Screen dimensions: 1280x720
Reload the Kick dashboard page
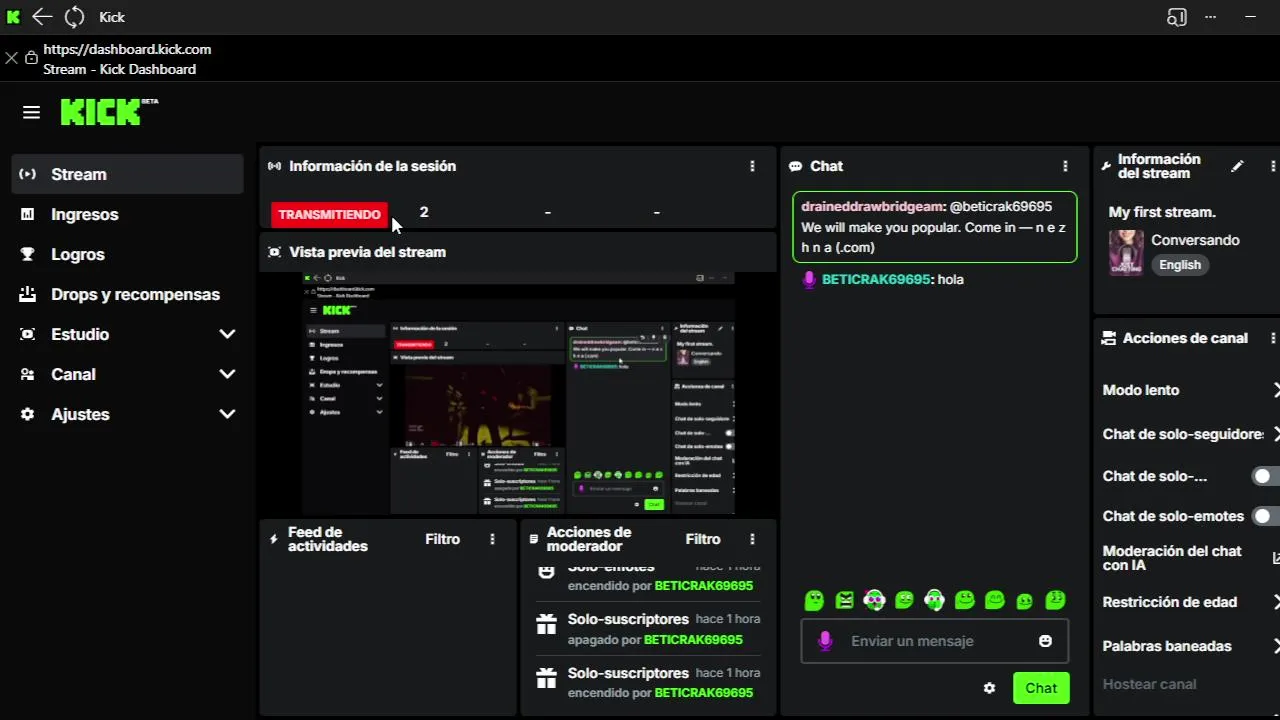[75, 16]
